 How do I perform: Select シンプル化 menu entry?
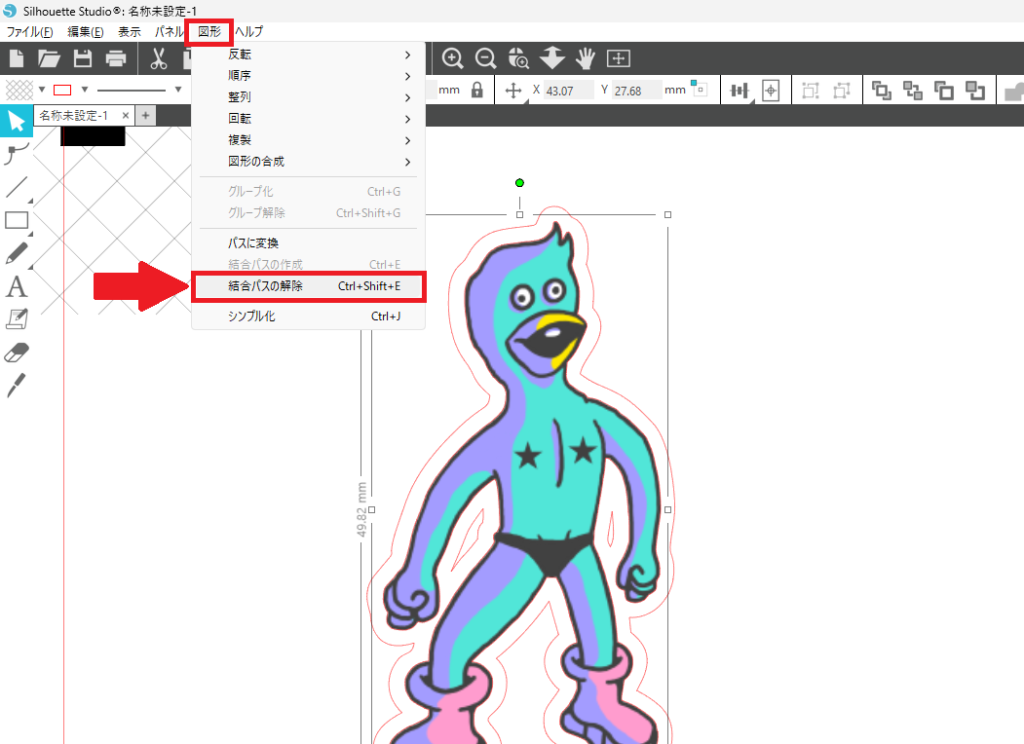pos(308,316)
